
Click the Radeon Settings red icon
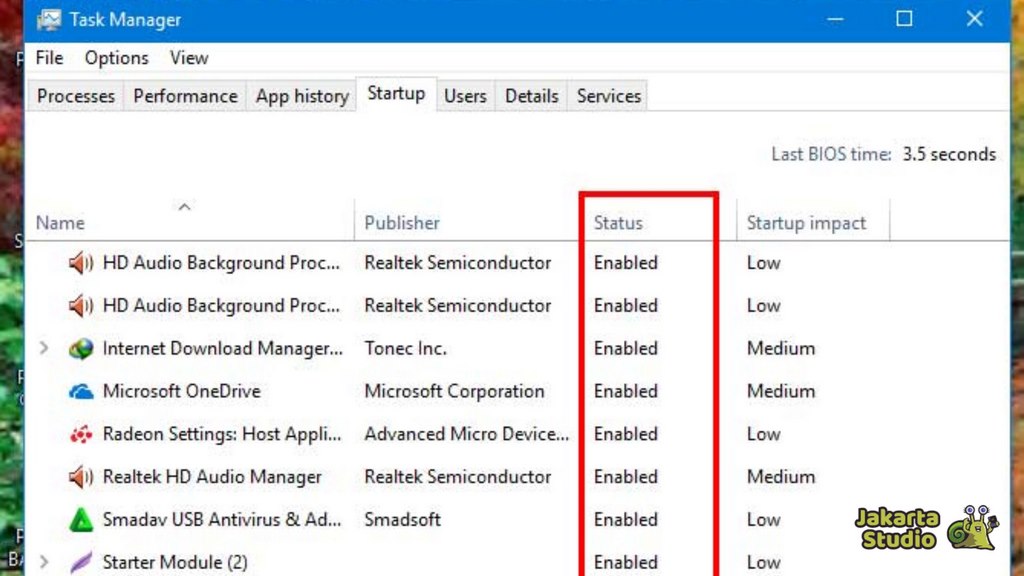pyautogui.click(x=81, y=434)
